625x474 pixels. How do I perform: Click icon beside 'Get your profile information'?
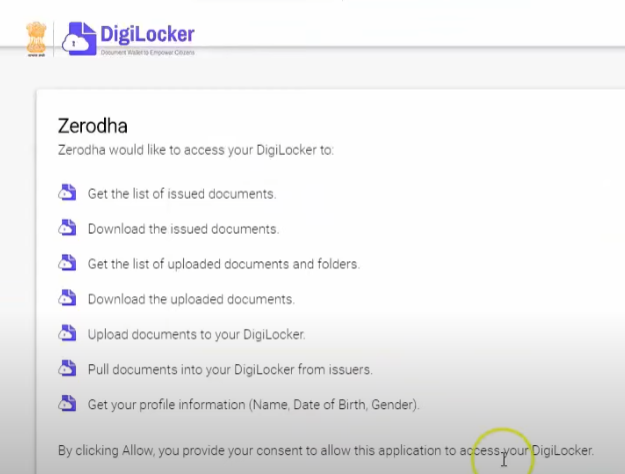coord(67,403)
